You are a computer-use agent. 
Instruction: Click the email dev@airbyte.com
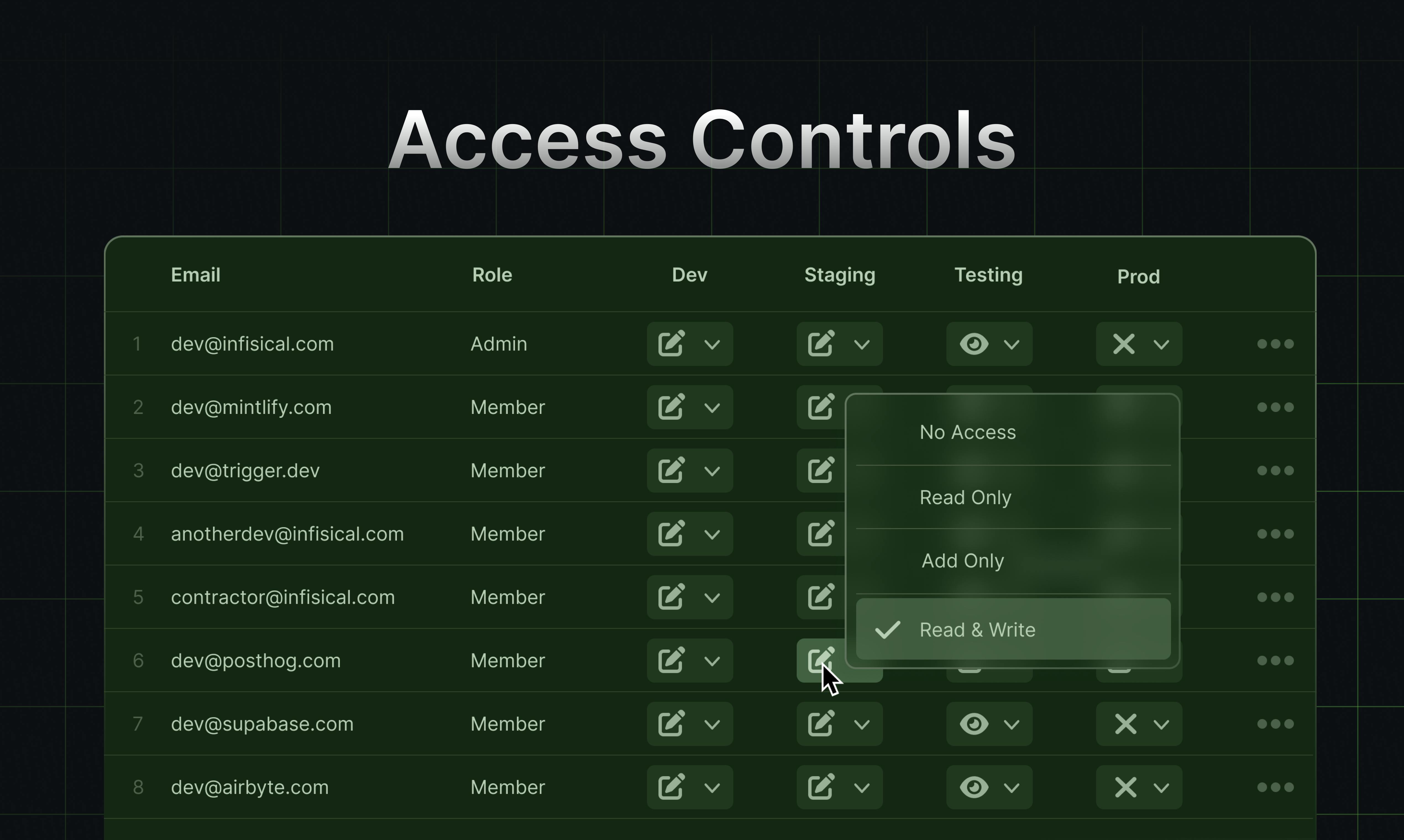(250, 788)
